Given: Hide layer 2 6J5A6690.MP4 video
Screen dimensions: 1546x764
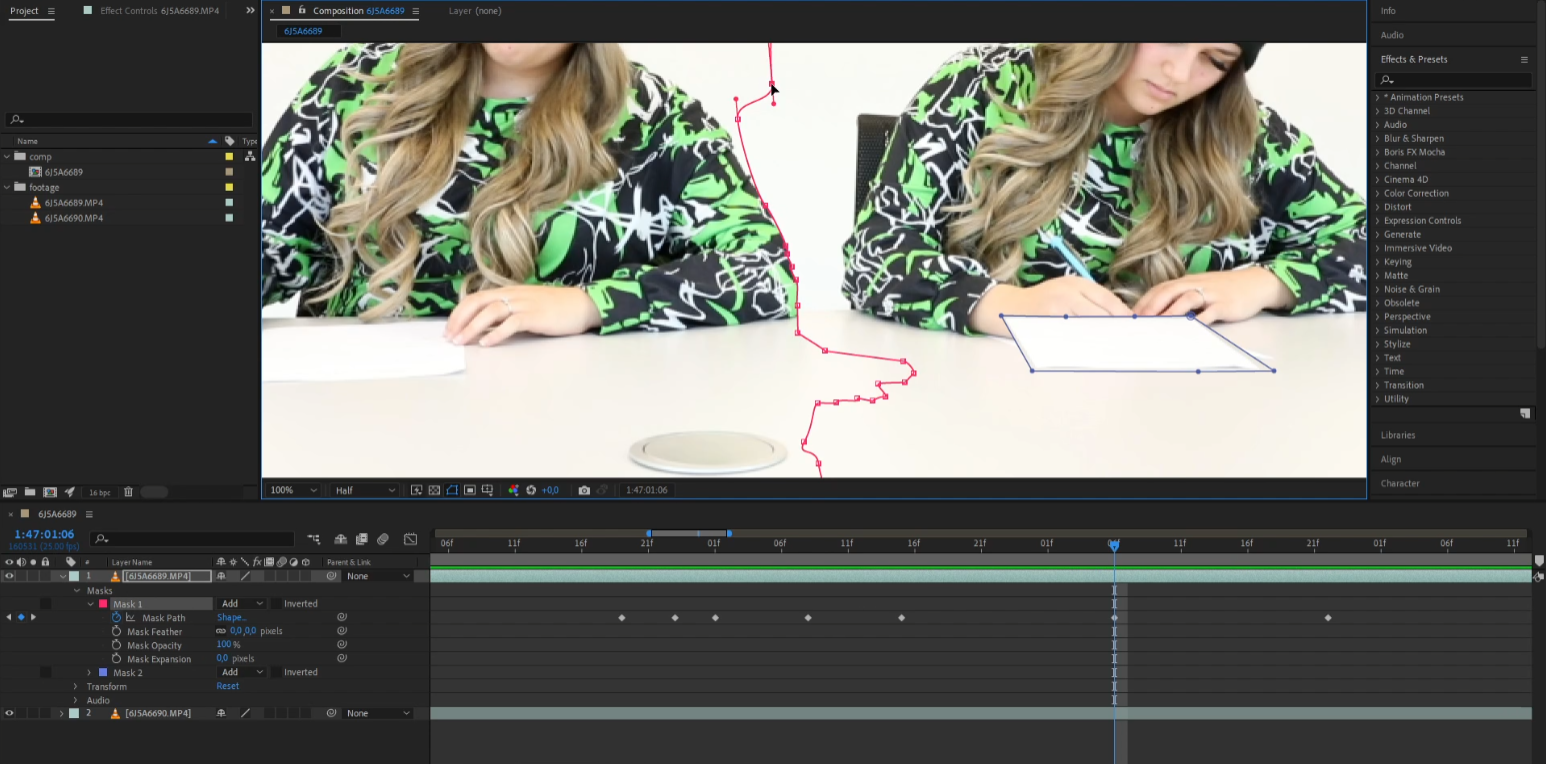Looking at the screenshot, I should coord(9,713).
